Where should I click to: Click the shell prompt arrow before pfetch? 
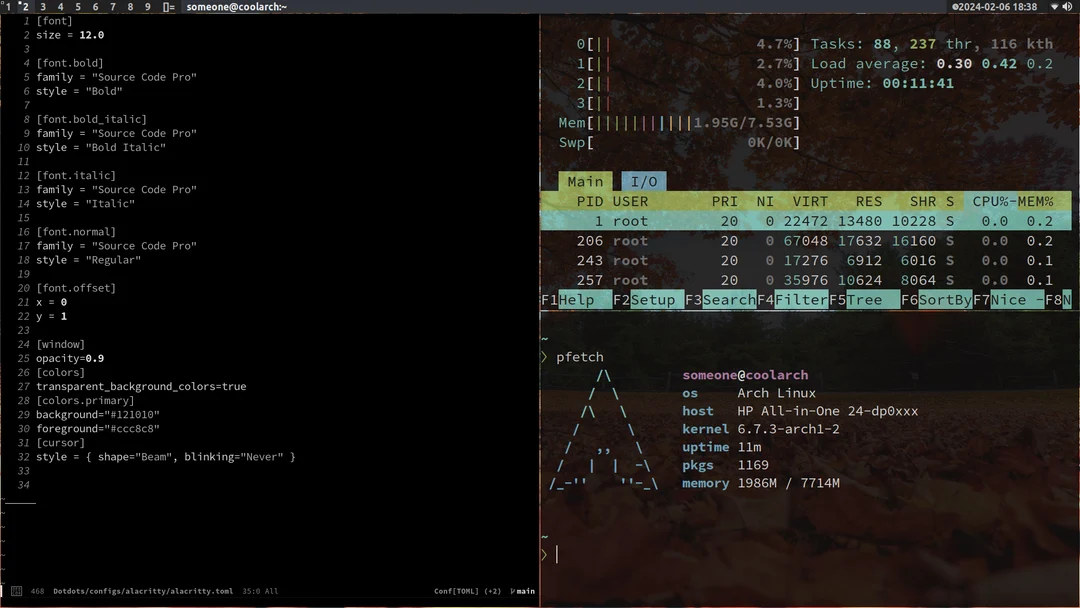point(545,357)
